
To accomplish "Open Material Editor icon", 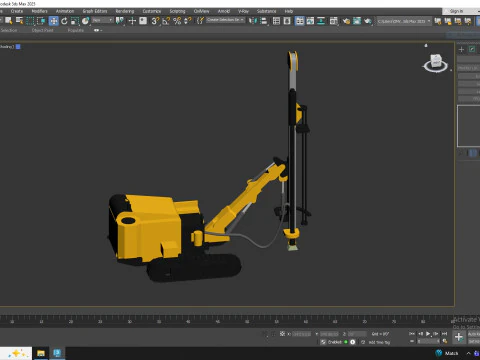I will coord(334,21).
